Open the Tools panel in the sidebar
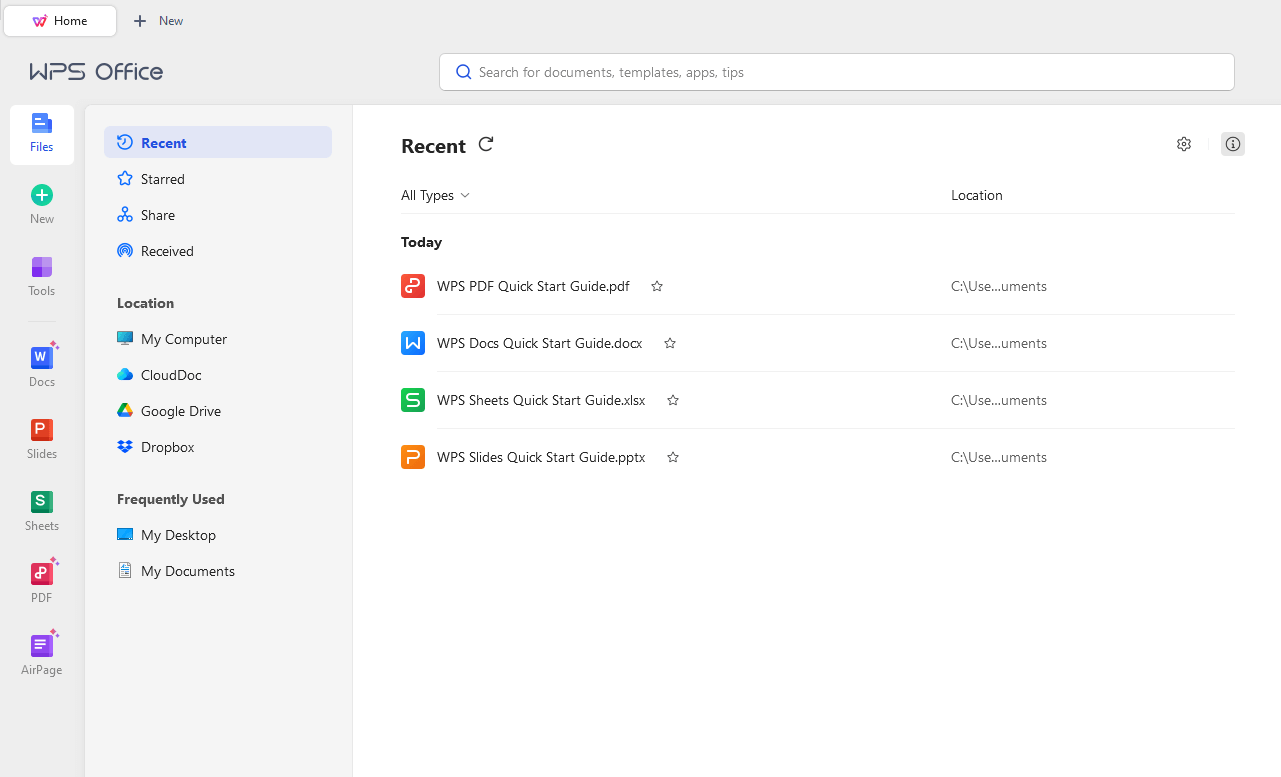The width and height of the screenshot is (1281, 777). [x=41, y=275]
